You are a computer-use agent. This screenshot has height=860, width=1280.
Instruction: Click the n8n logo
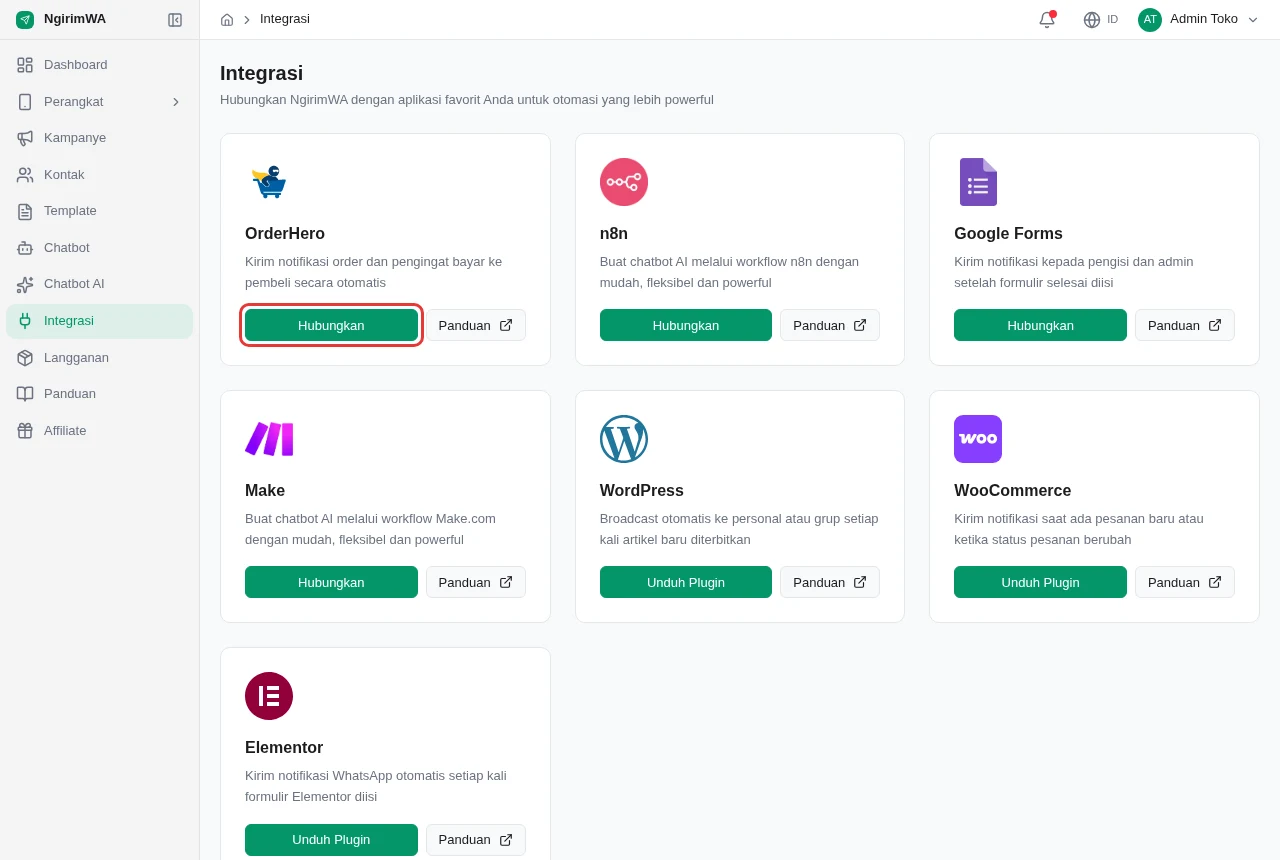(624, 182)
